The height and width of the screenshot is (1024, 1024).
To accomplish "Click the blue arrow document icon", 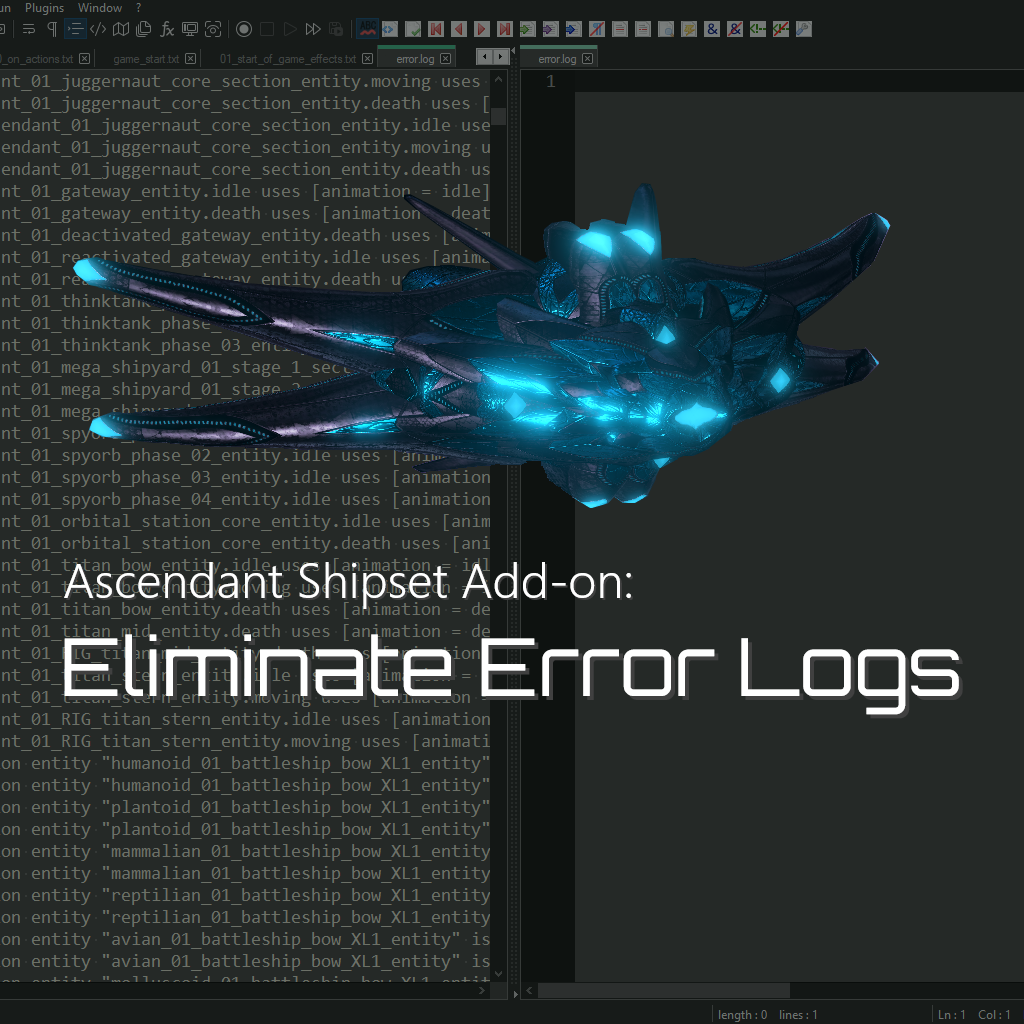I will [x=574, y=29].
